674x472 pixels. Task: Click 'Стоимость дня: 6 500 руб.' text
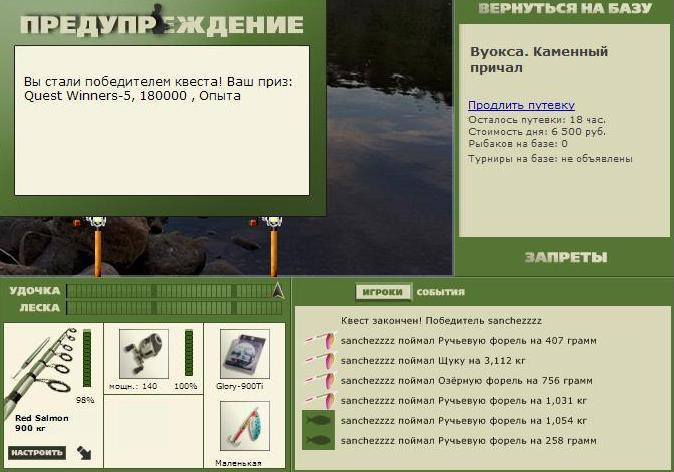pos(537,132)
